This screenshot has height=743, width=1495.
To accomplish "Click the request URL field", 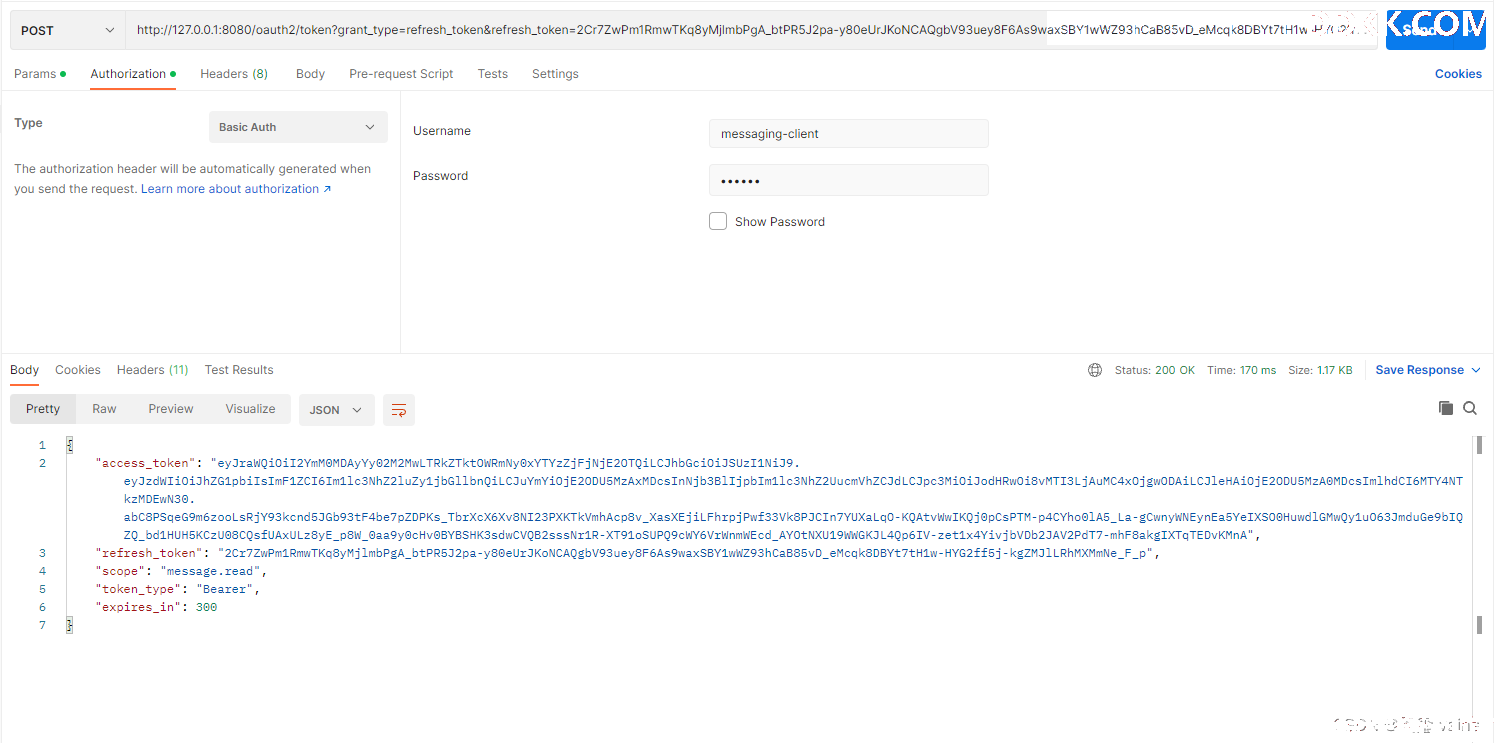I will (x=750, y=30).
